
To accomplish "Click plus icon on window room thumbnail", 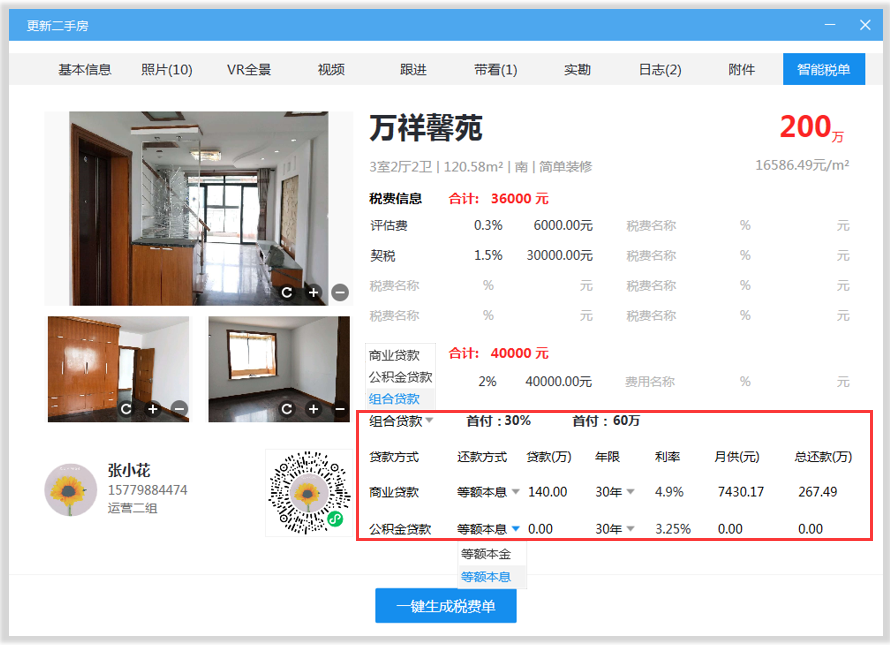I will click(x=313, y=408).
